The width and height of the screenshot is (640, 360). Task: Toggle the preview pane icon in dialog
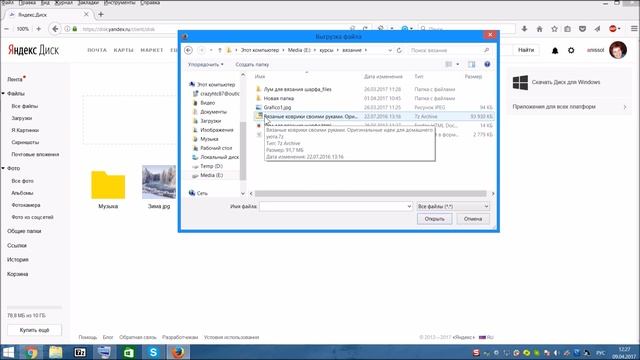(x=471, y=64)
